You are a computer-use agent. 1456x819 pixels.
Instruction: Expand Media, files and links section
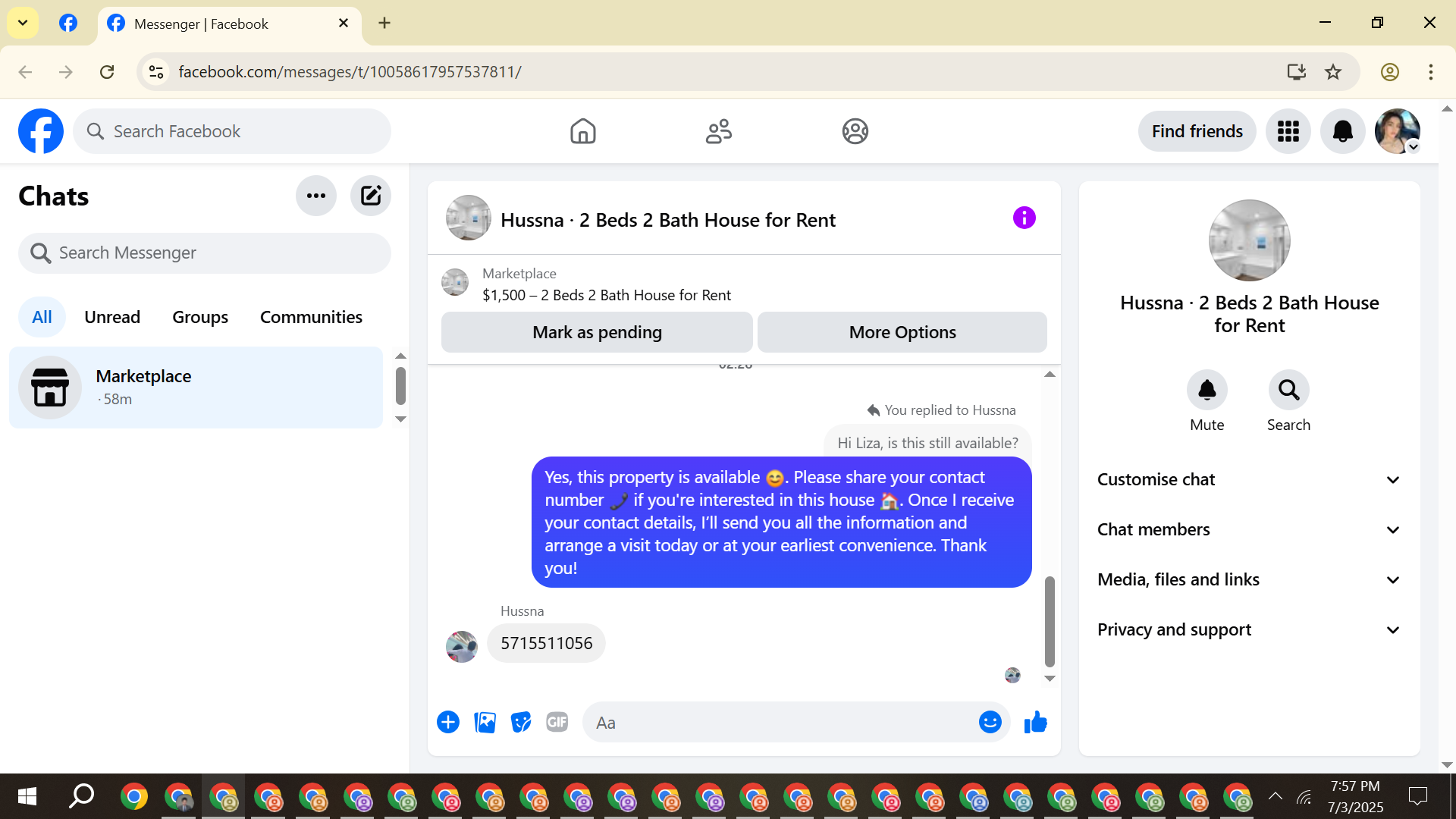[1249, 579]
